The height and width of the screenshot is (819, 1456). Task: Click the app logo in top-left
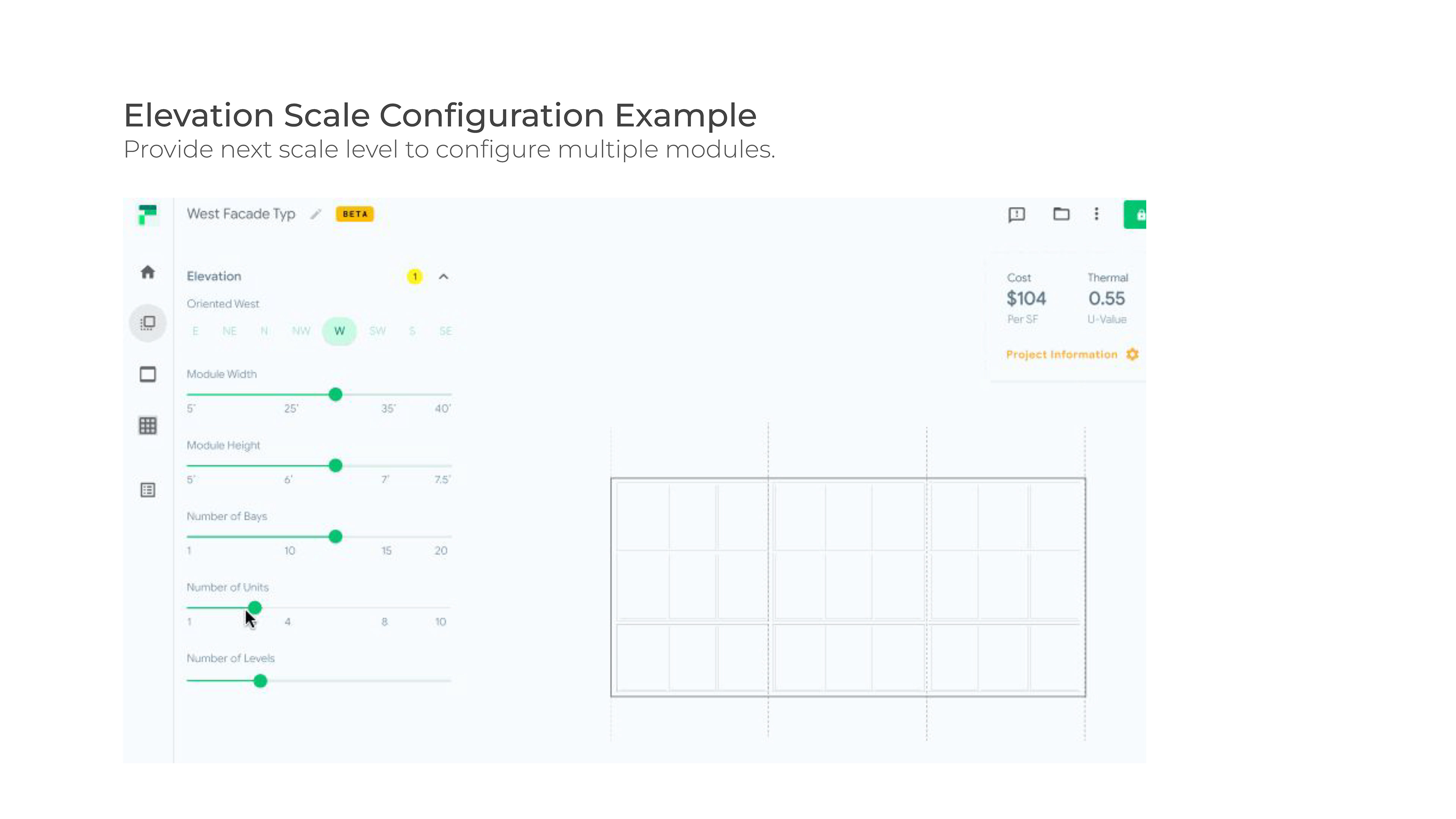click(147, 214)
